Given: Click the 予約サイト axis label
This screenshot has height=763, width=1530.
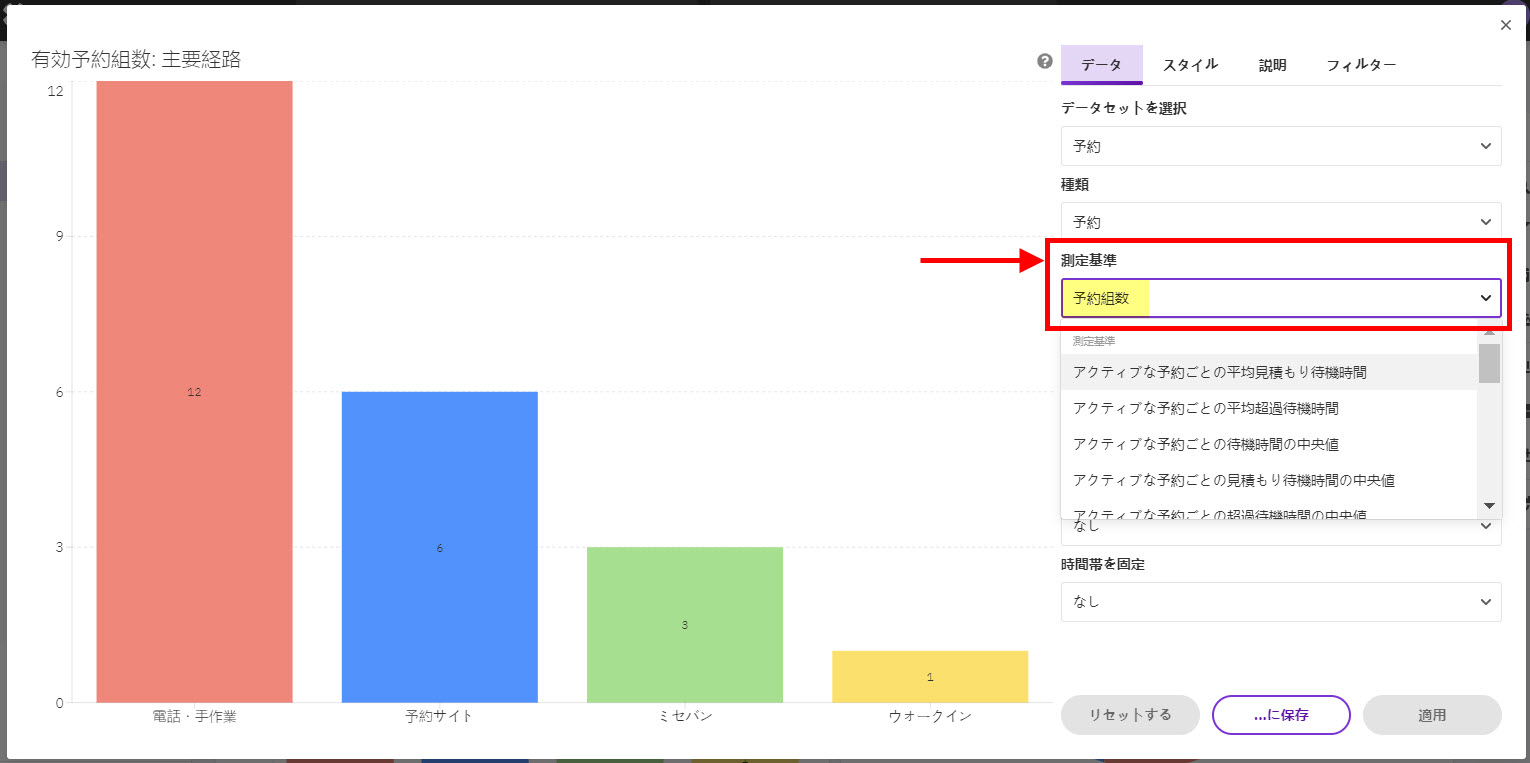Looking at the screenshot, I should [439, 716].
